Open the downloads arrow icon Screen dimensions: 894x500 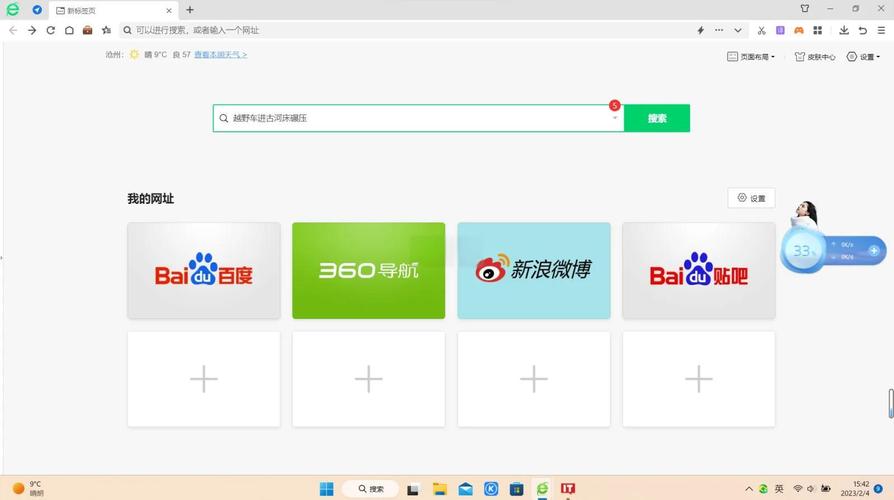tap(844, 30)
